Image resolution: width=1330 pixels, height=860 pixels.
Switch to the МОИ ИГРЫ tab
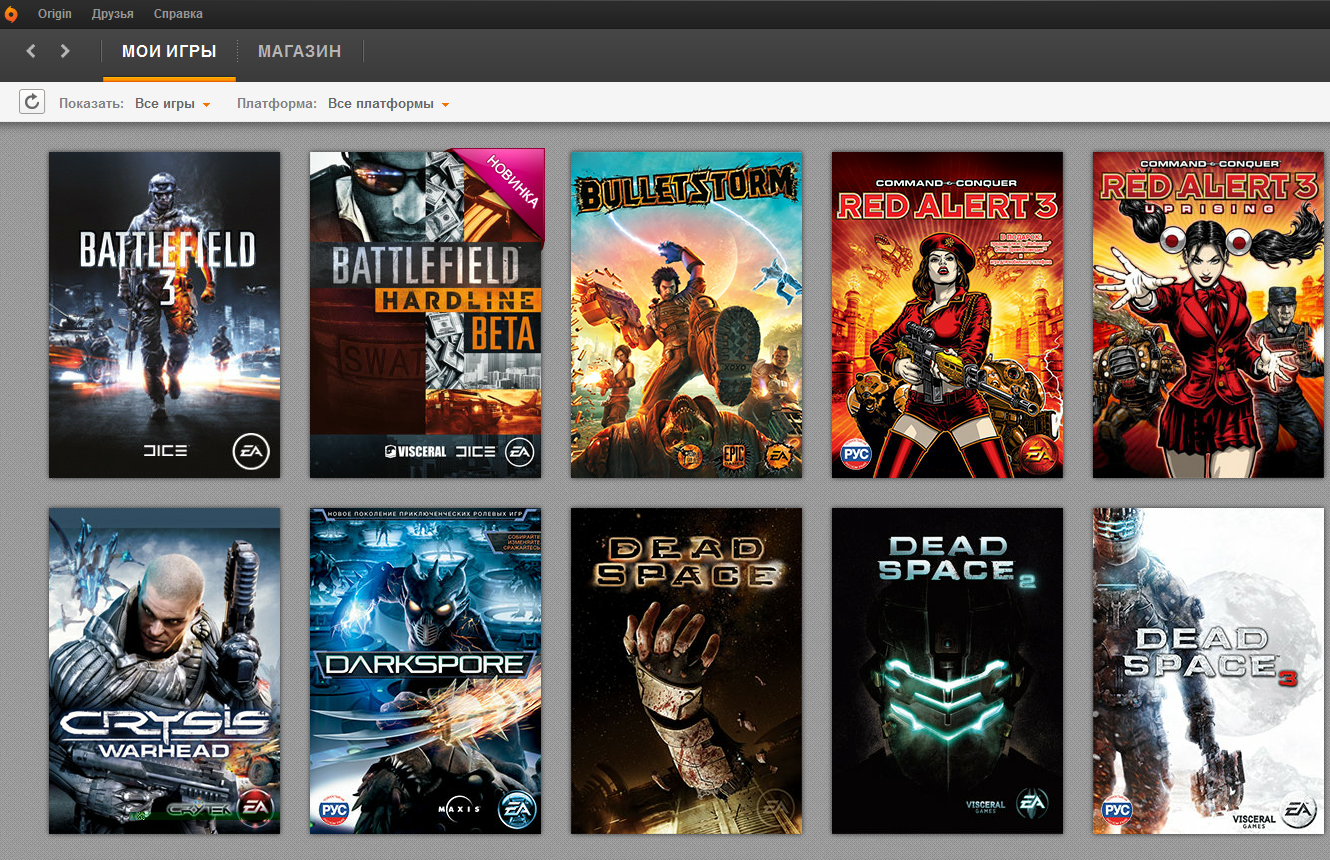(169, 52)
